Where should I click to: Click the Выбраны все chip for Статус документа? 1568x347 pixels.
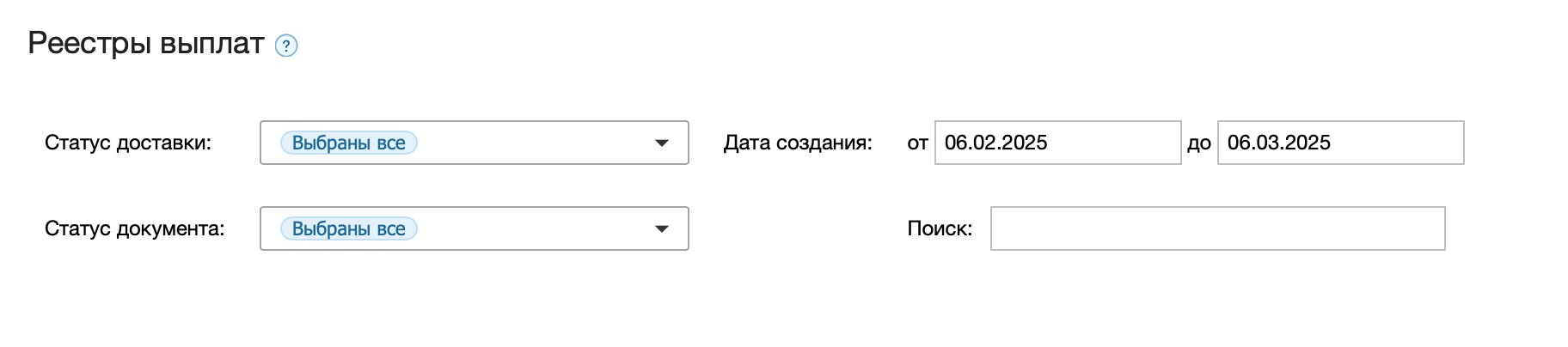[x=348, y=228]
